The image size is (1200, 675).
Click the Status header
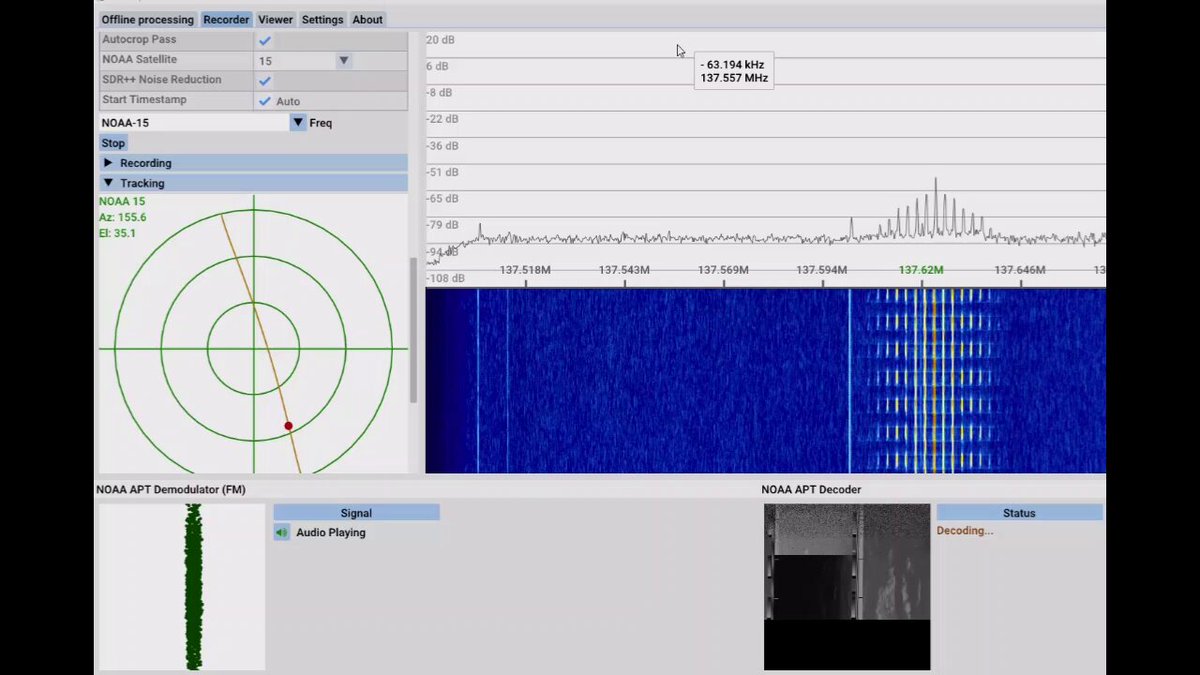1019,513
